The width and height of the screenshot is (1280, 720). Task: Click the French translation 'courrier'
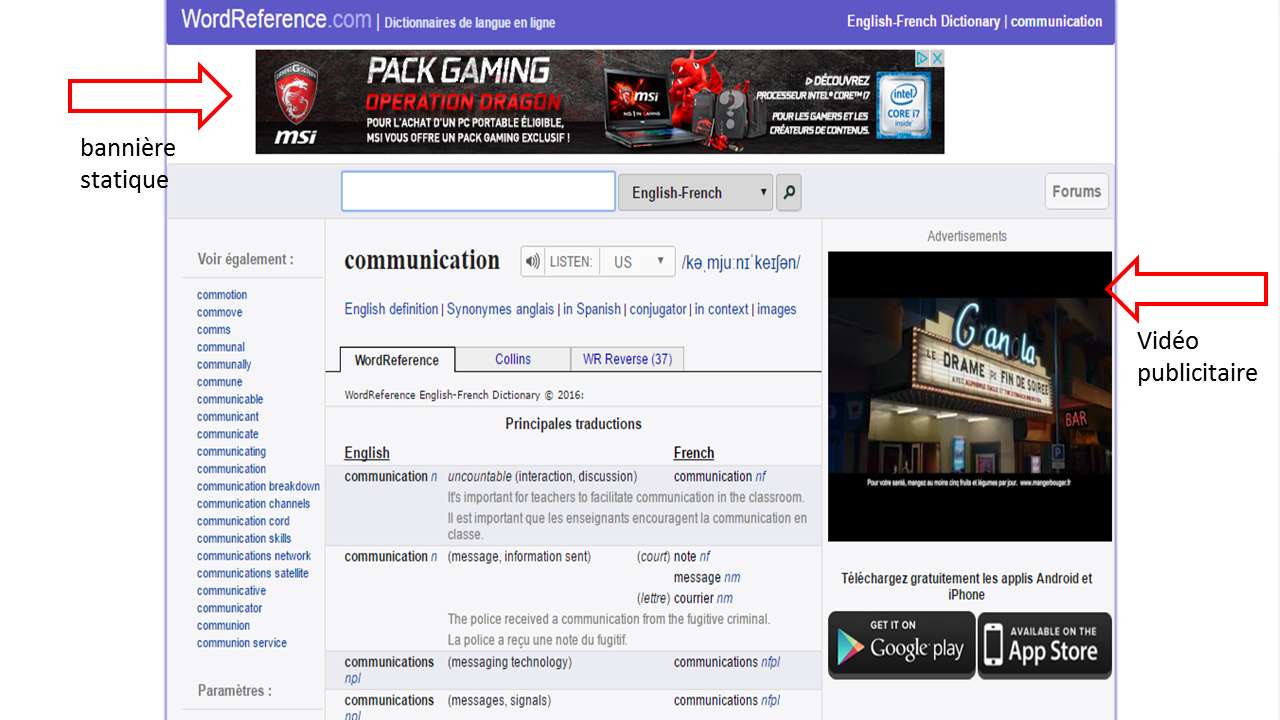[x=694, y=598]
